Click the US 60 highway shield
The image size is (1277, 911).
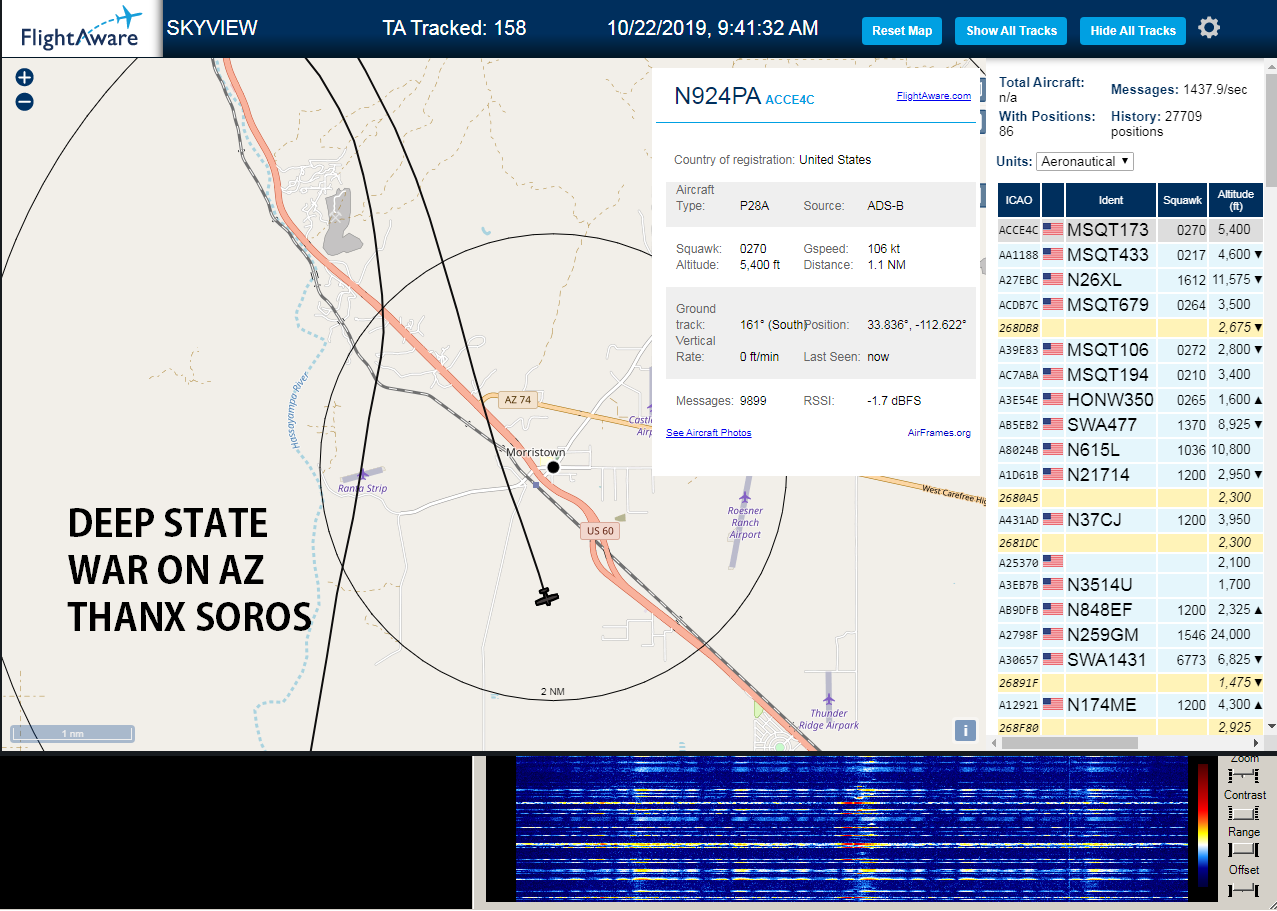click(x=600, y=531)
